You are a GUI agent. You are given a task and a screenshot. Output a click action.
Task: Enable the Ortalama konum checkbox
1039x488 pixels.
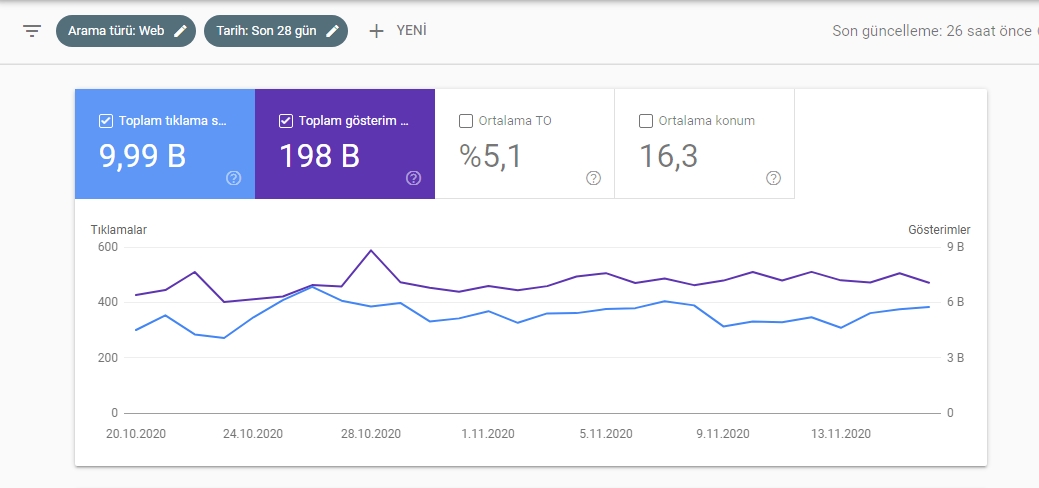tap(645, 121)
